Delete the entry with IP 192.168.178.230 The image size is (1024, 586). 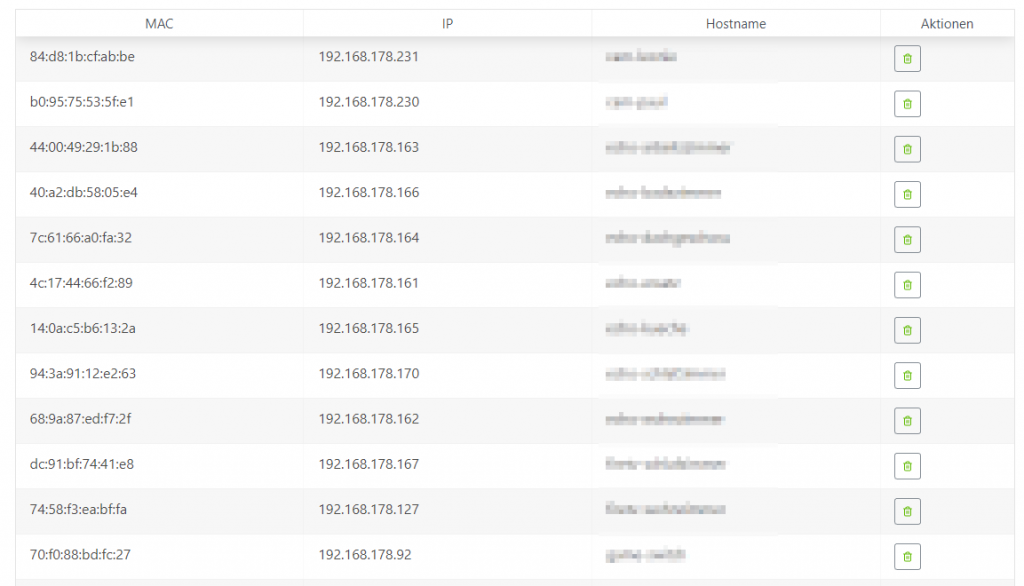(x=907, y=104)
